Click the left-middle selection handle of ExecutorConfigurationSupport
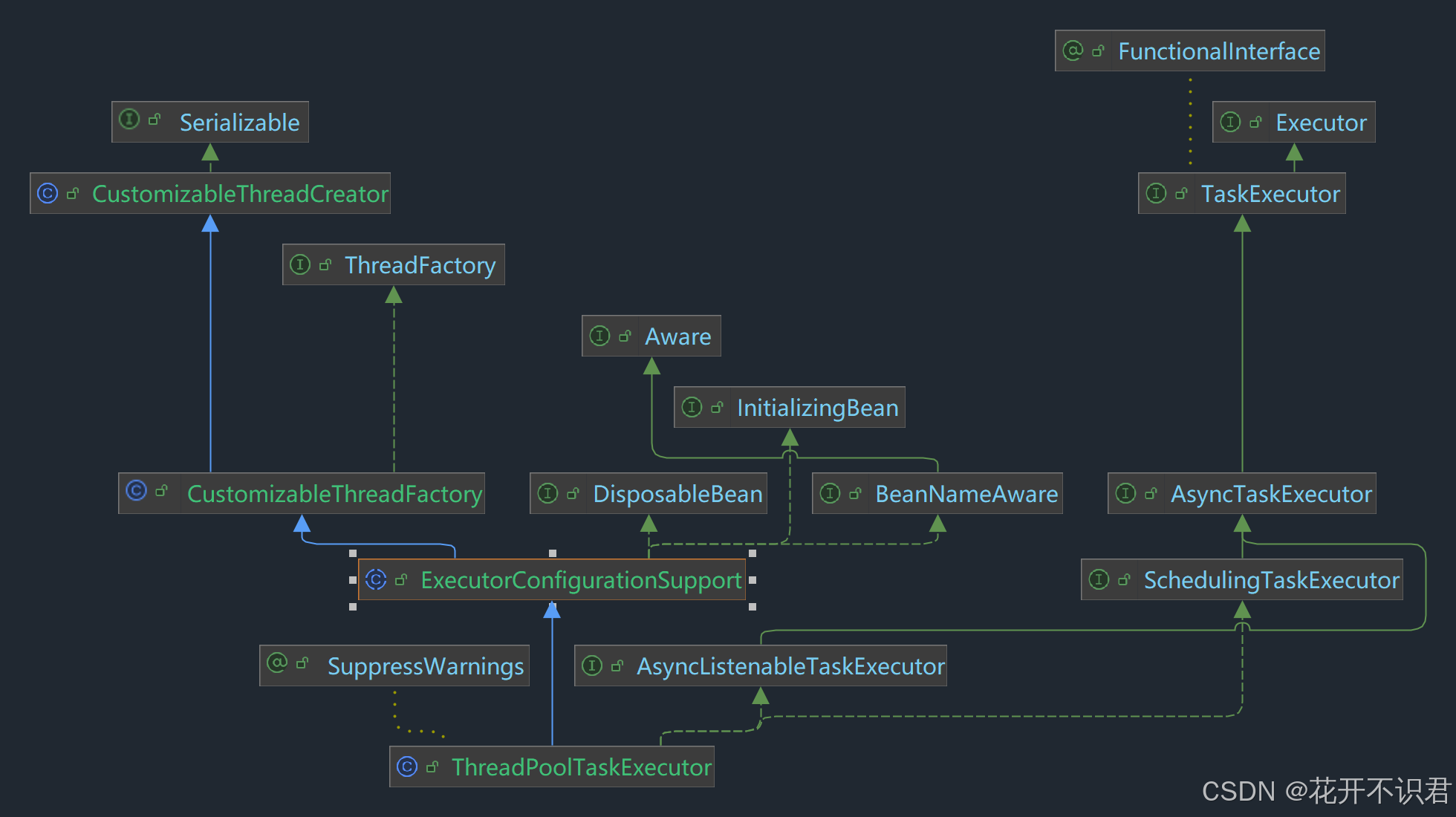This screenshot has width=1456, height=817. coord(353,580)
